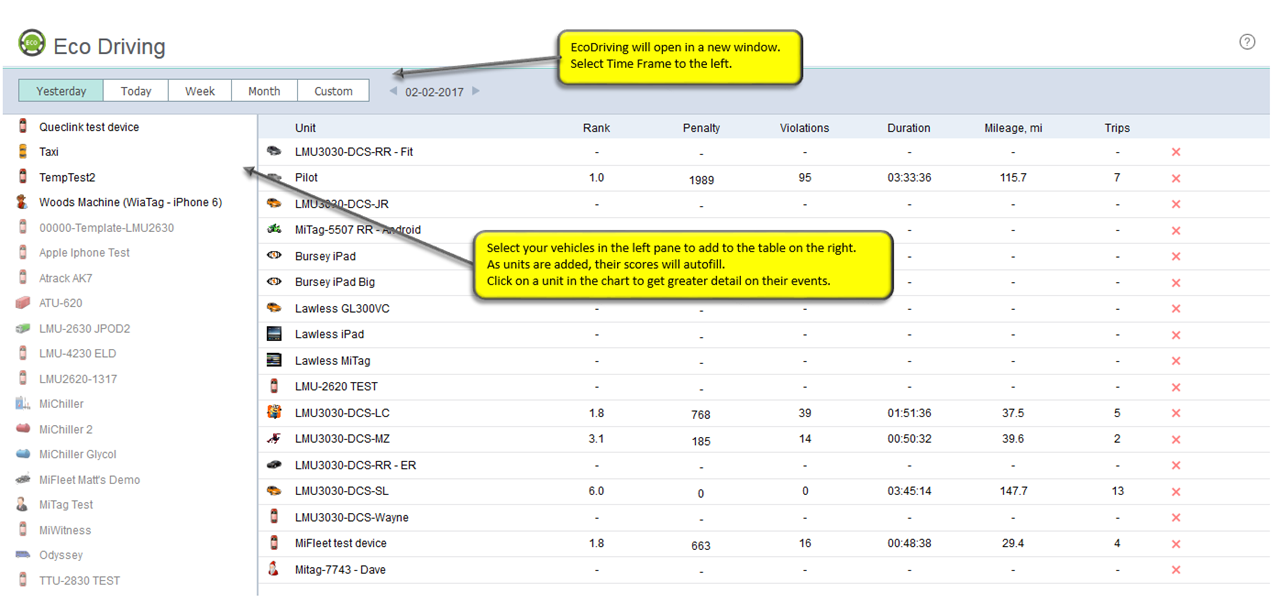1280x603 pixels.
Task: Go to previous date with left arrow
Action: 393,91
